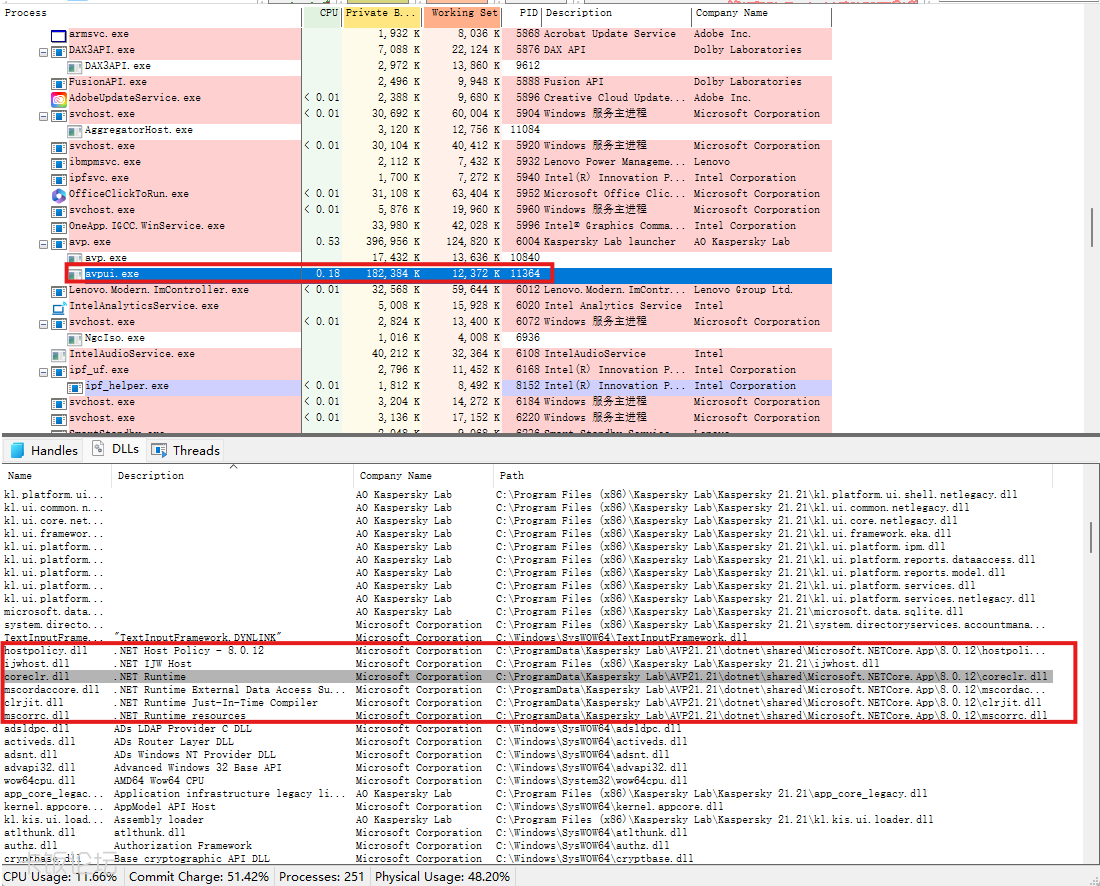Select the coreclr.dll row
Image resolution: width=1100 pixels, height=886 pixels.
pyautogui.click(x=526, y=677)
